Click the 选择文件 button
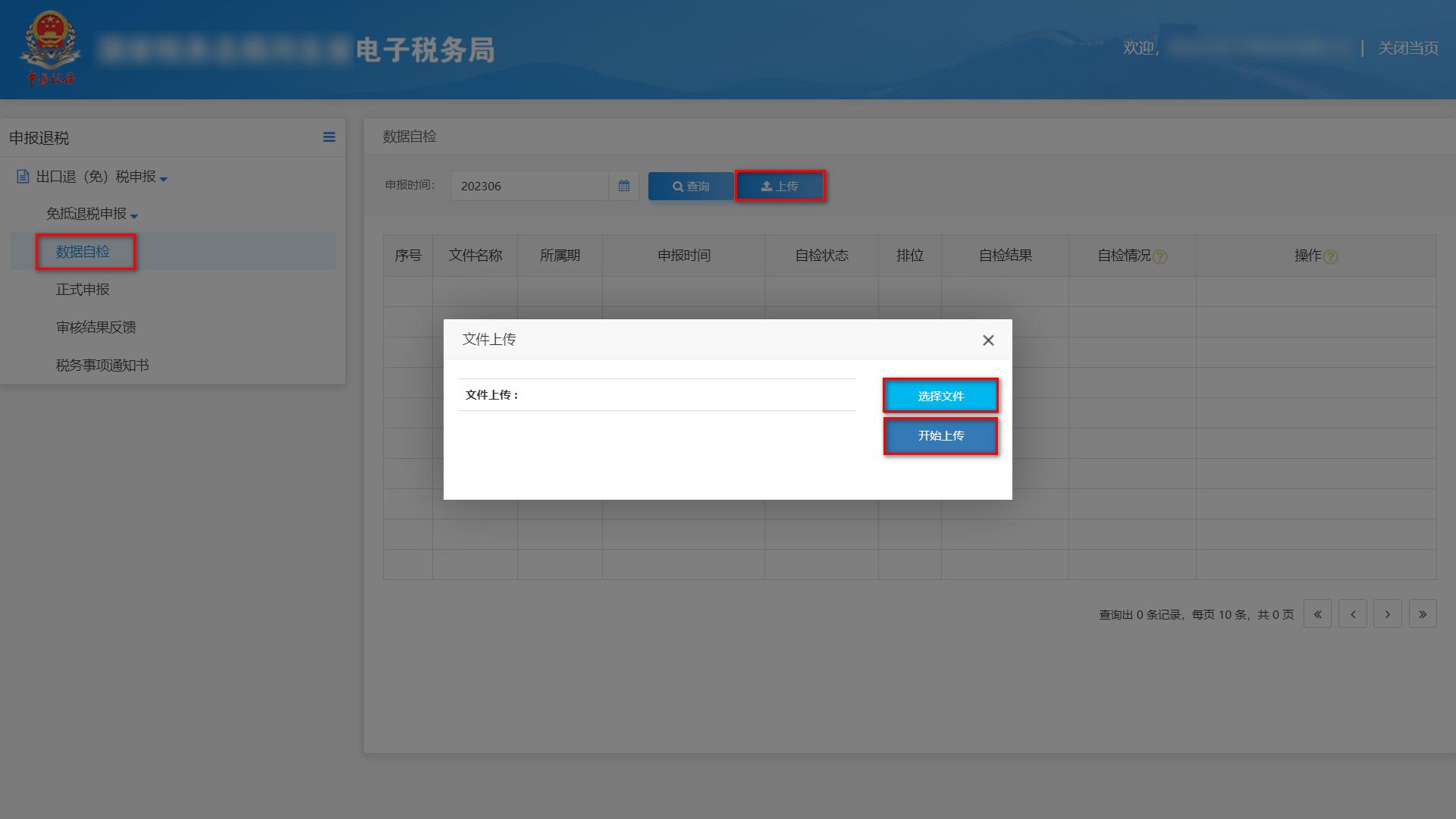The image size is (1456, 819). click(x=940, y=395)
